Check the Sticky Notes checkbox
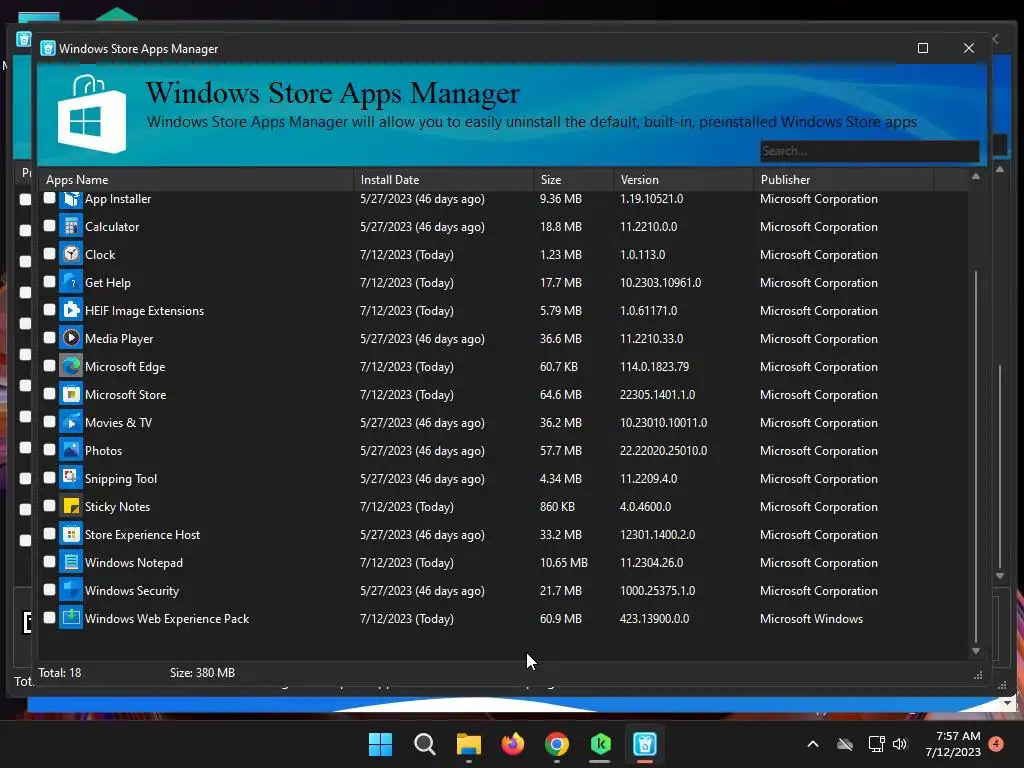 (50, 505)
